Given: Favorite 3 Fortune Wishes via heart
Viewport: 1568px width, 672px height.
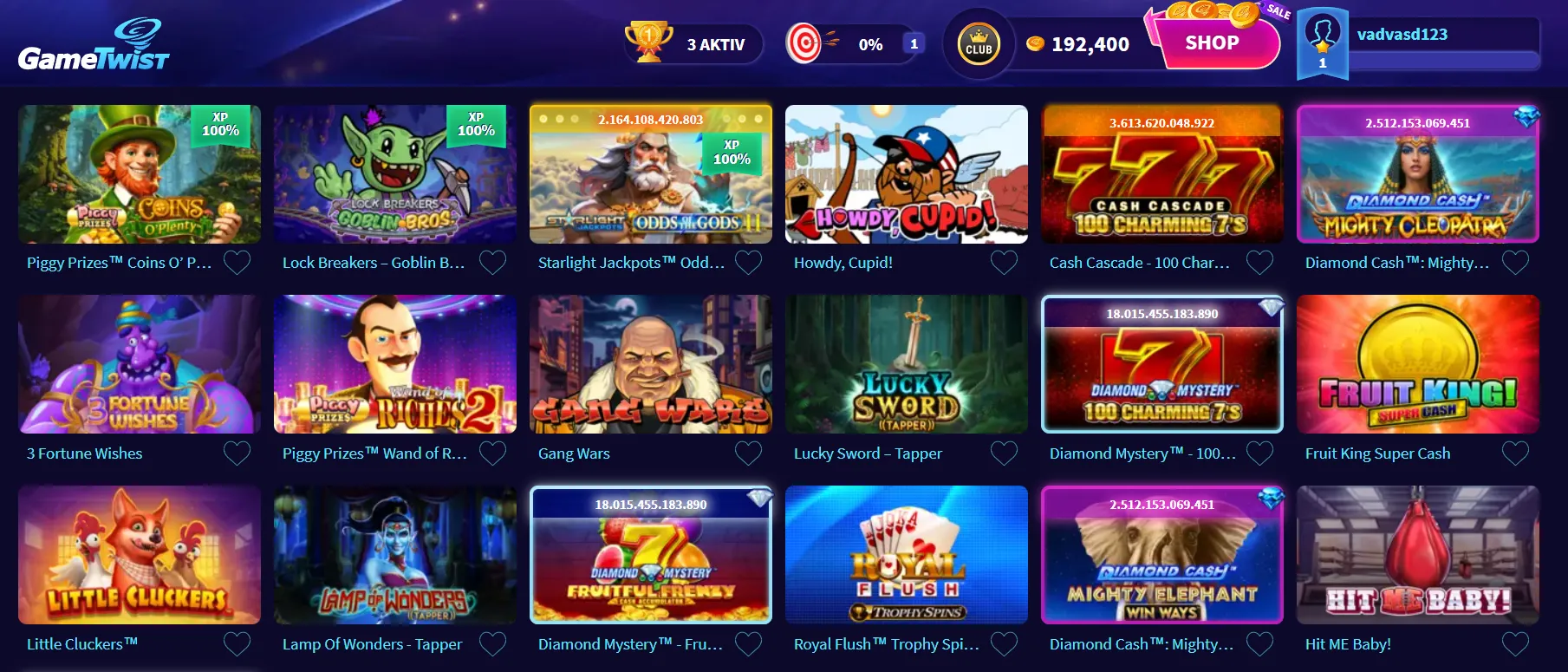Looking at the screenshot, I should pos(237,453).
